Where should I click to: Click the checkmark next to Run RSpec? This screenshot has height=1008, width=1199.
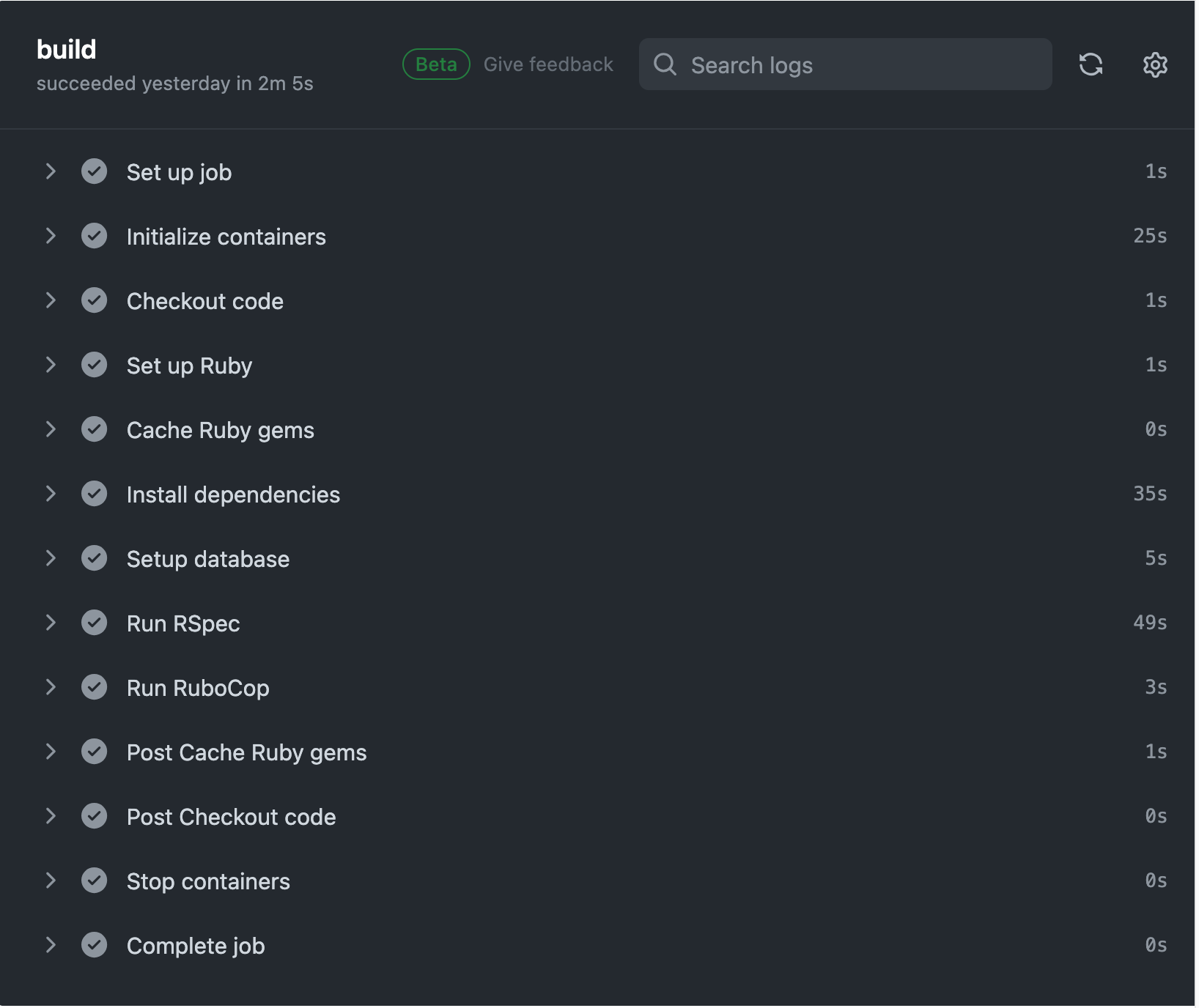tap(95, 623)
